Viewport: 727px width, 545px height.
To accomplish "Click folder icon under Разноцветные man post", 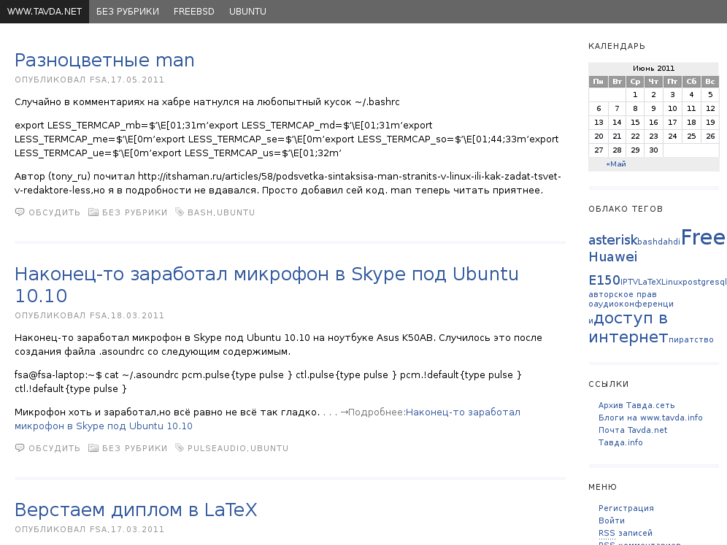I will (93, 212).
